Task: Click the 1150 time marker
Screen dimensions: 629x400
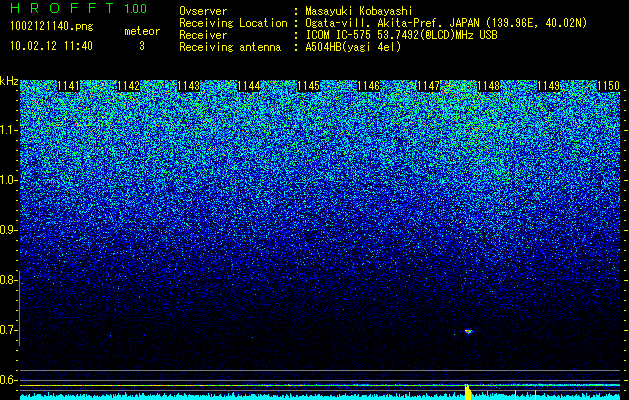Action: [609, 86]
